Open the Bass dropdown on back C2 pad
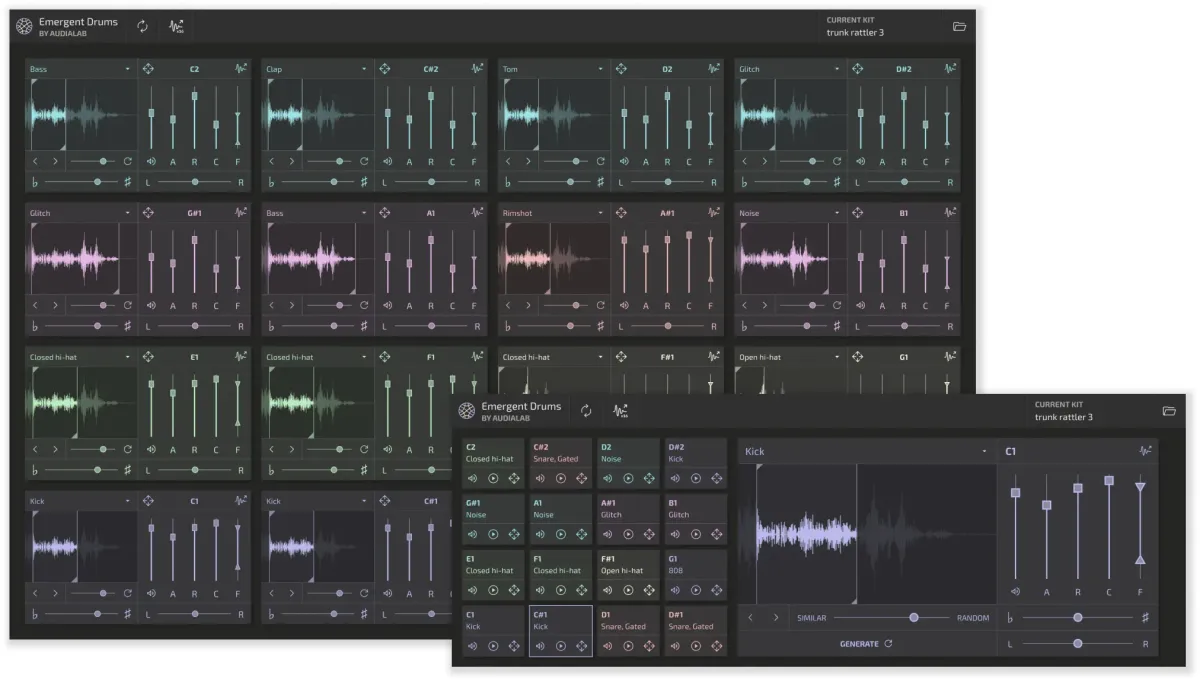Viewport: 1200px width, 681px height. [x=81, y=69]
